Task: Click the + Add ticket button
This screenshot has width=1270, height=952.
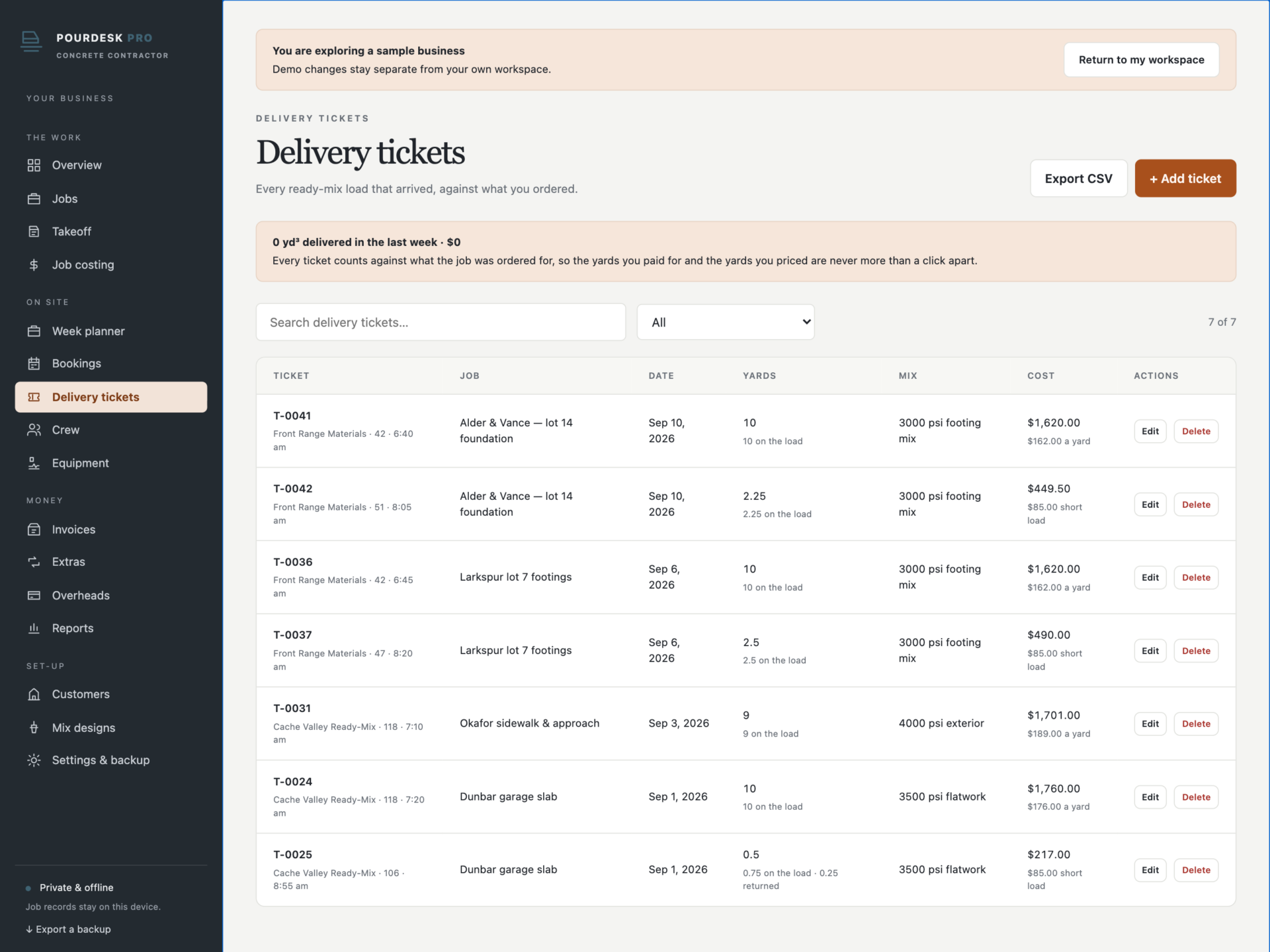Action: (1185, 178)
